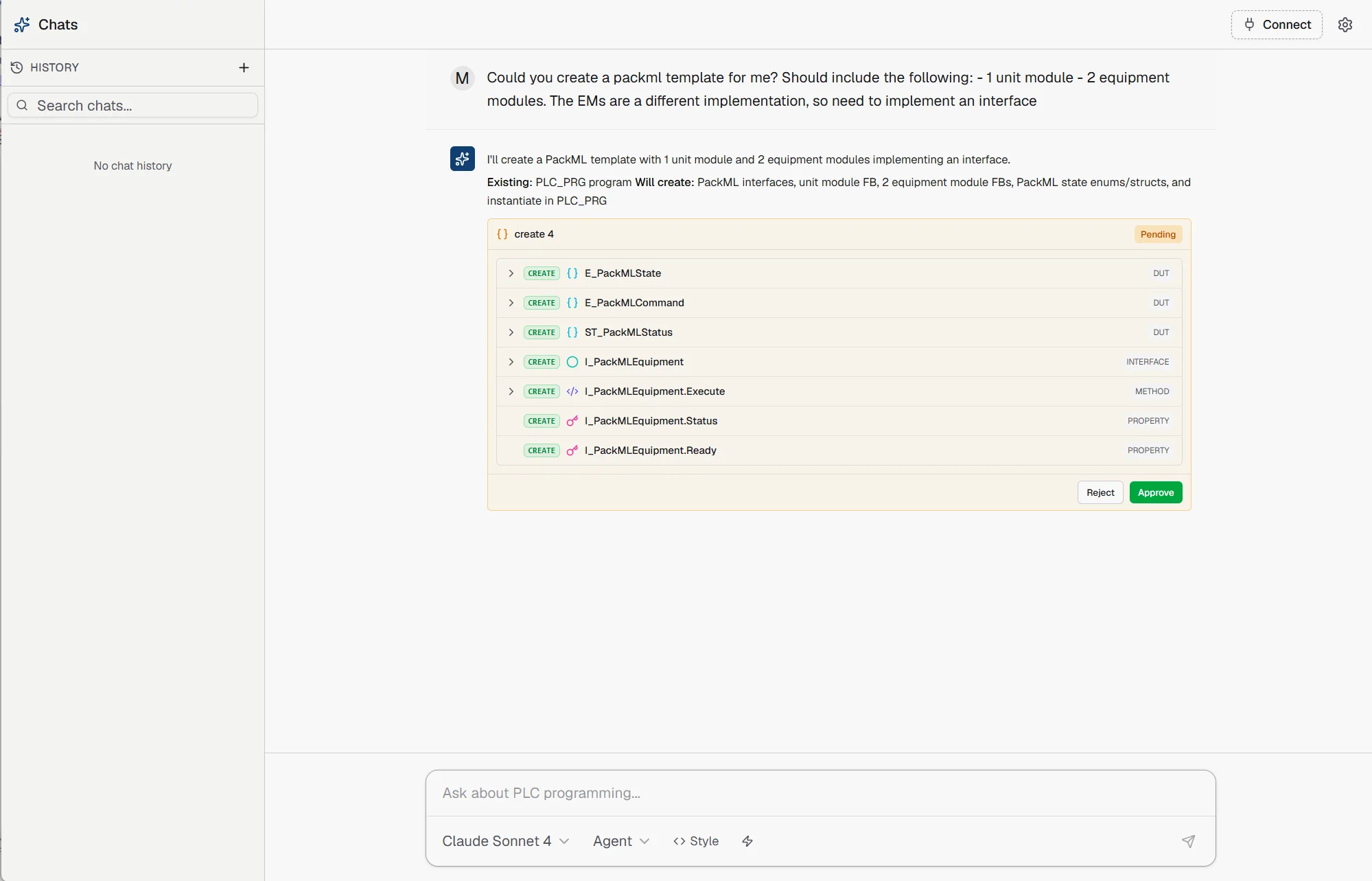Click the circle icon next to I_PackMLEquipment
Viewport: 1372px width, 881px height.
[x=572, y=362]
